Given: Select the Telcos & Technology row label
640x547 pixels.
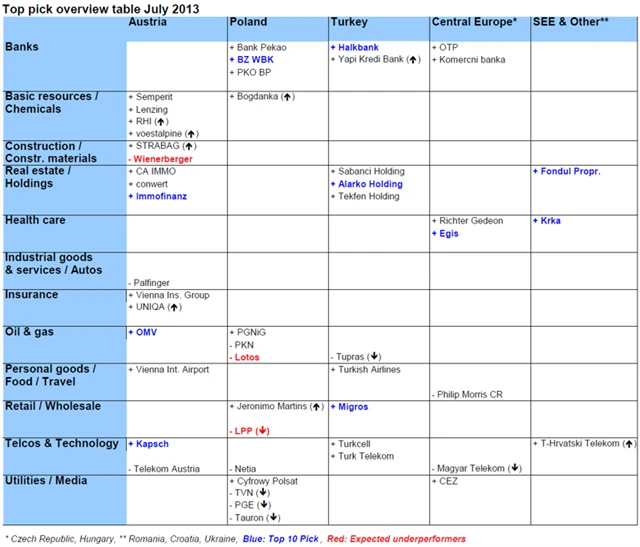Looking at the screenshot, I should 62,443.
